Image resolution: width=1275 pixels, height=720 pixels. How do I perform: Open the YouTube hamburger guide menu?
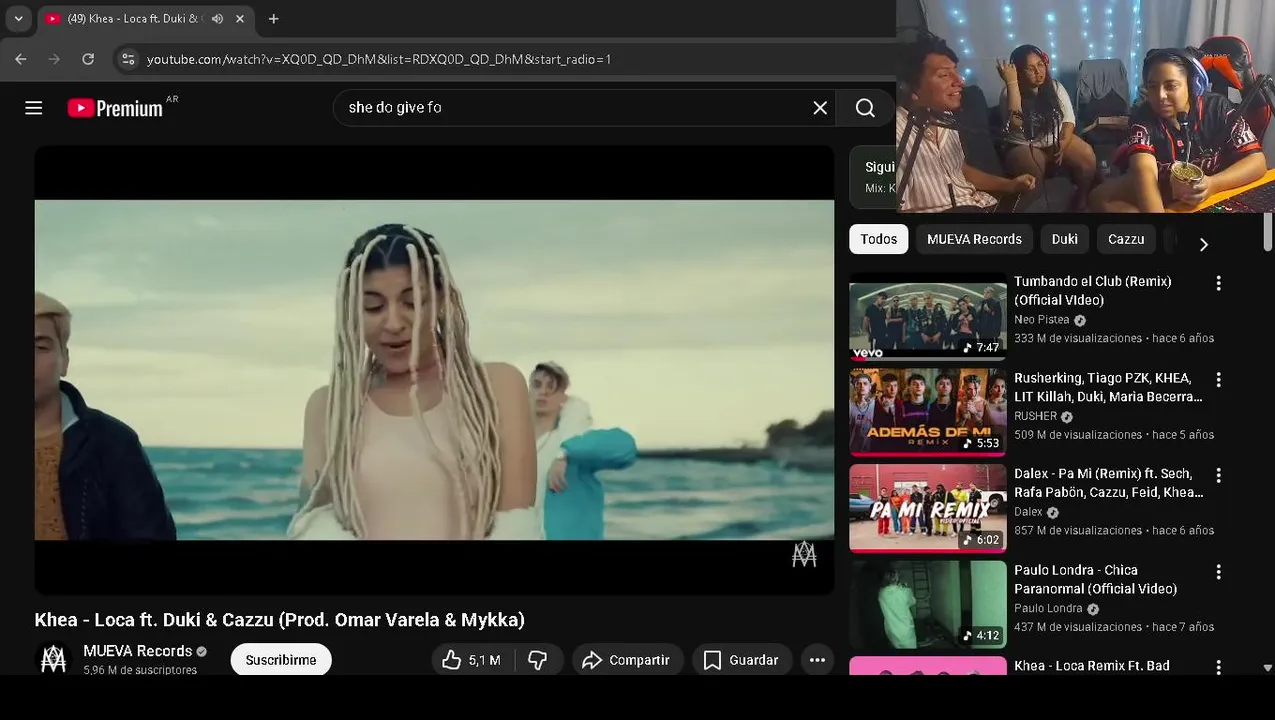click(x=34, y=108)
